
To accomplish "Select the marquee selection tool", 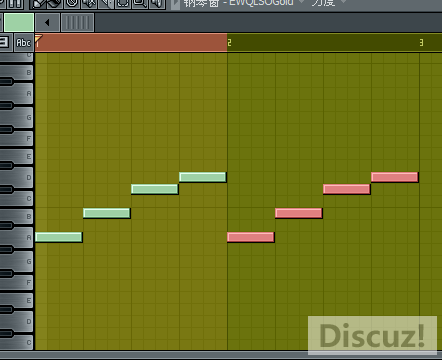I will pos(123,4).
